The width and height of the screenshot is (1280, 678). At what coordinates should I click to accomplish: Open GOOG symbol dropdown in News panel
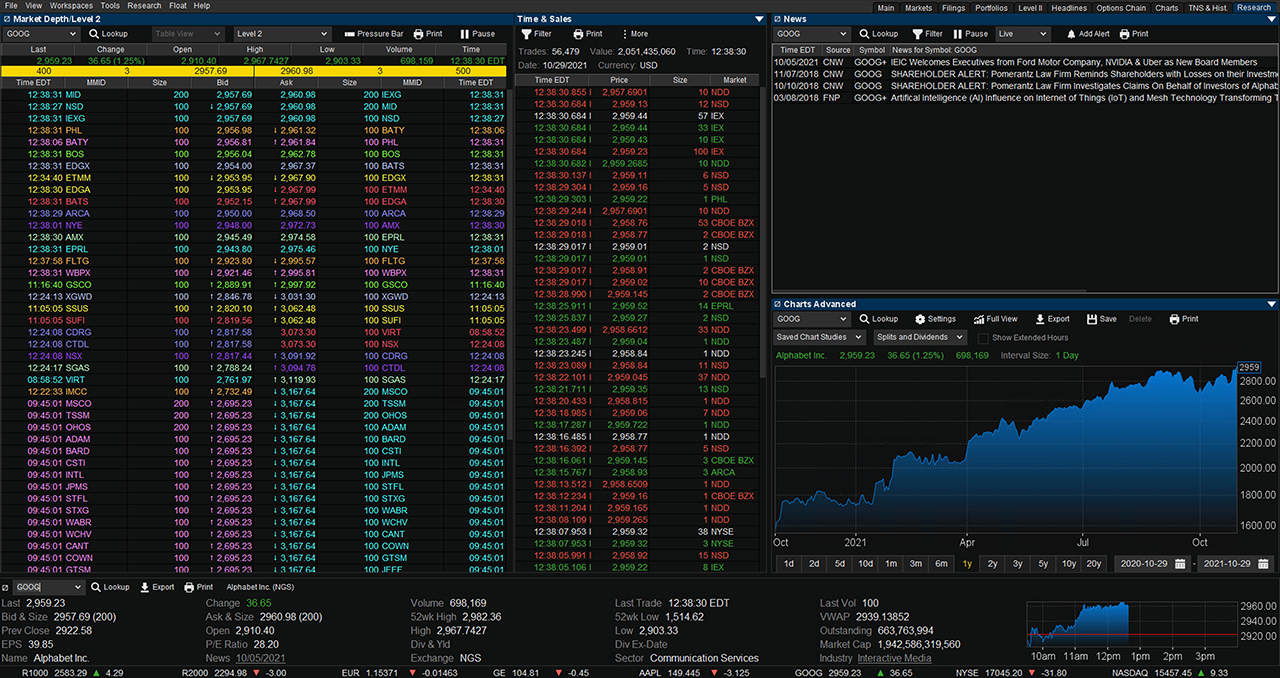tap(811, 33)
